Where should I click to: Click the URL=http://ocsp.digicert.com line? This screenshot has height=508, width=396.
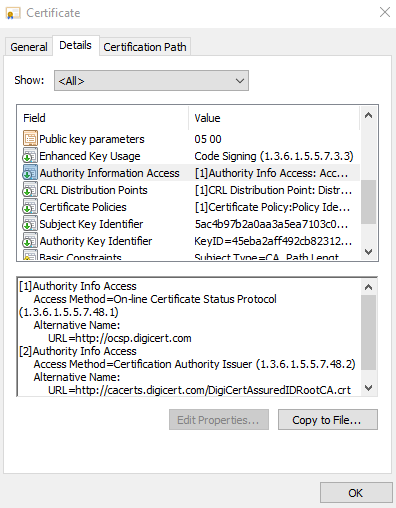pos(120,338)
